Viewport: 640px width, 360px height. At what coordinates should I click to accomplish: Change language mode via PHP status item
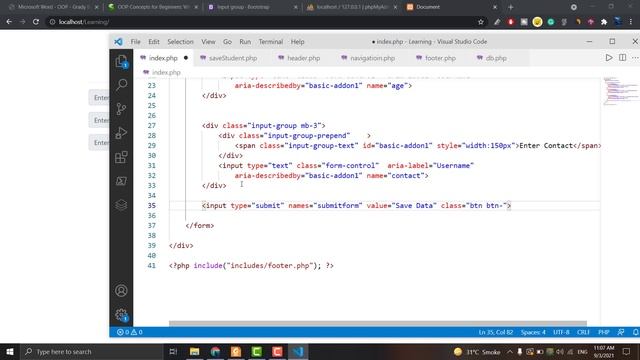click(x=604, y=332)
